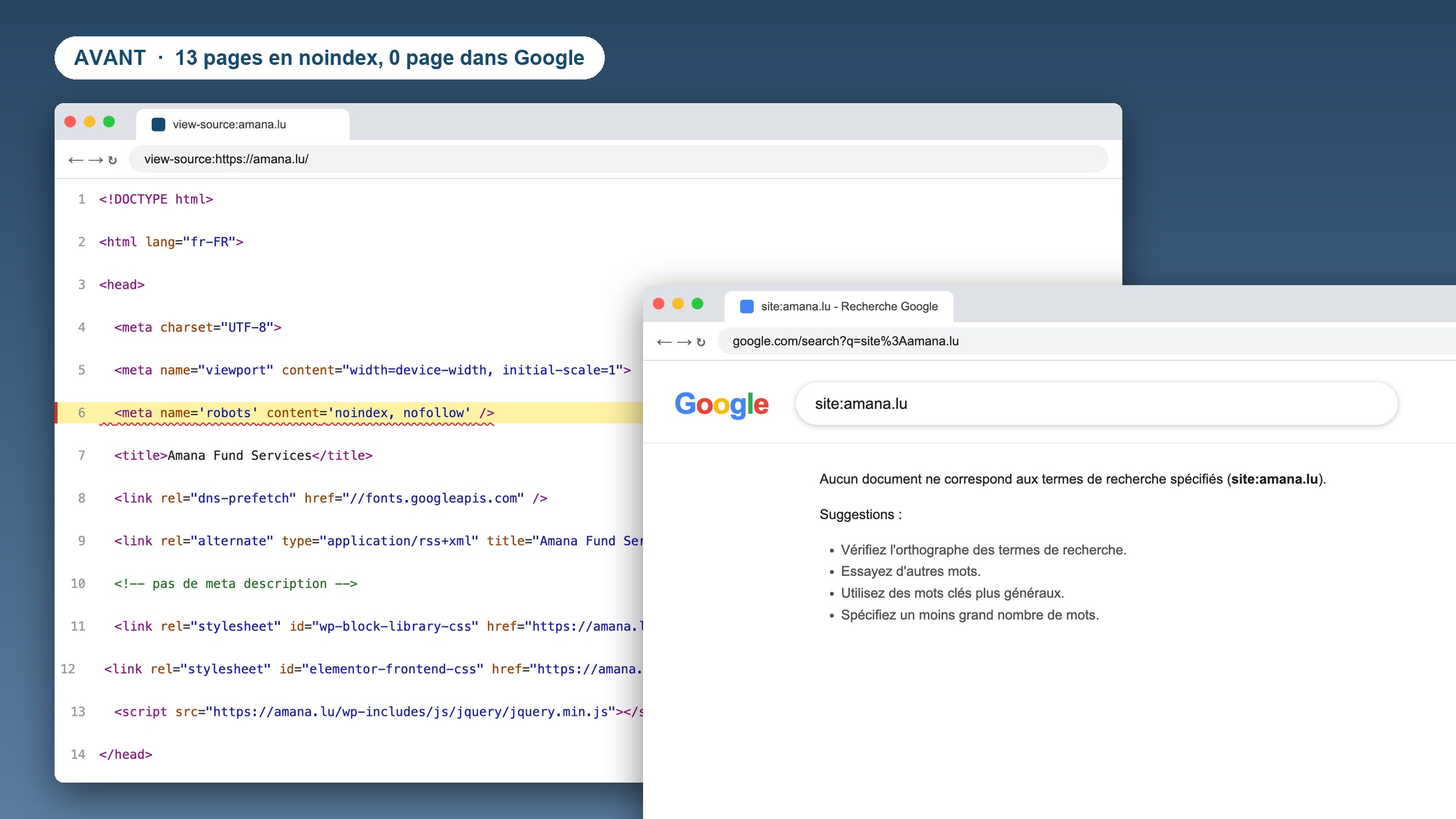This screenshot has width=1456, height=819.
Task: Minimize view-source window with yellow button
Action: 90,122
